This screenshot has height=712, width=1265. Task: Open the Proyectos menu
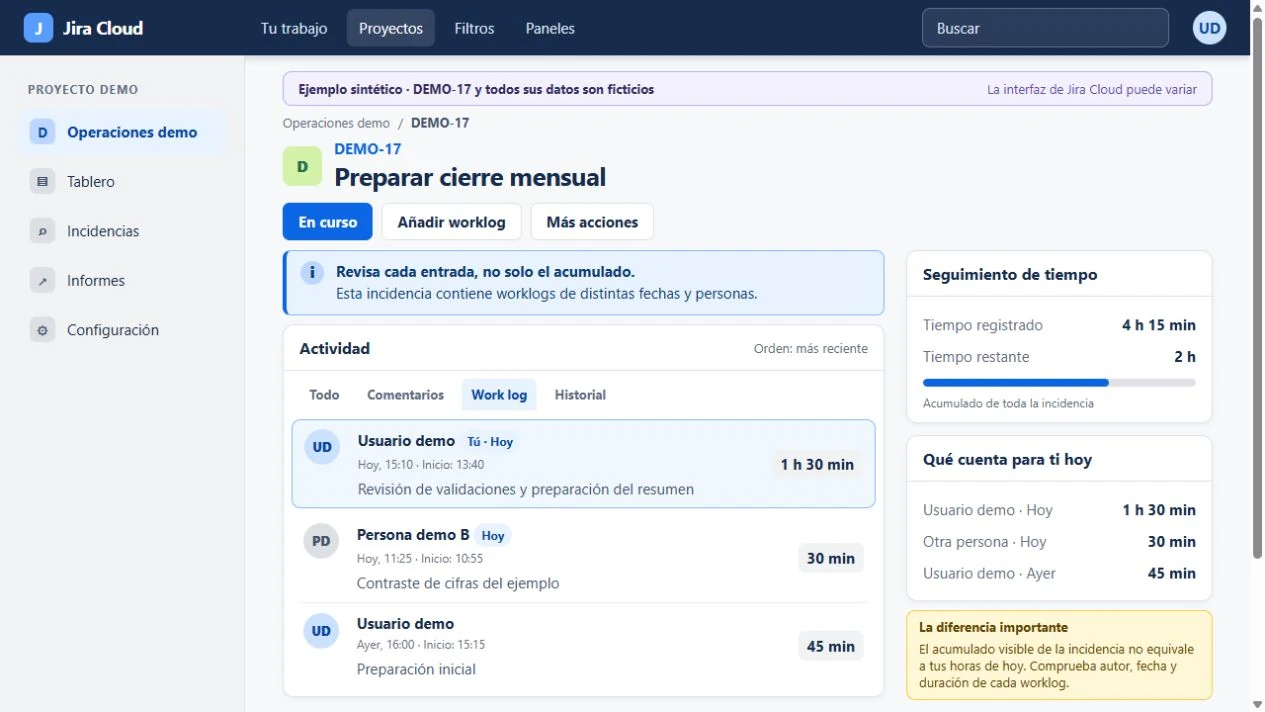(x=391, y=28)
